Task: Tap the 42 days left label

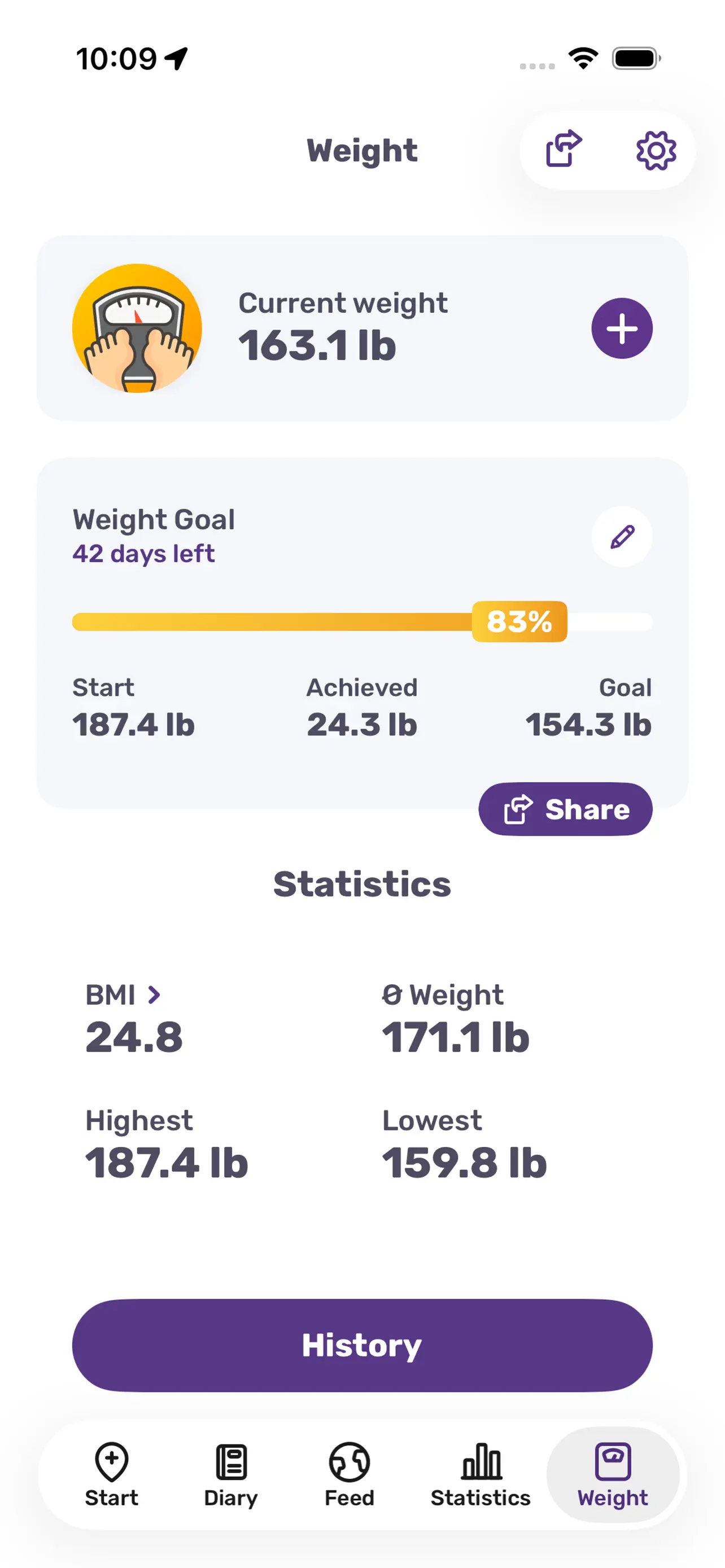Action: point(143,554)
